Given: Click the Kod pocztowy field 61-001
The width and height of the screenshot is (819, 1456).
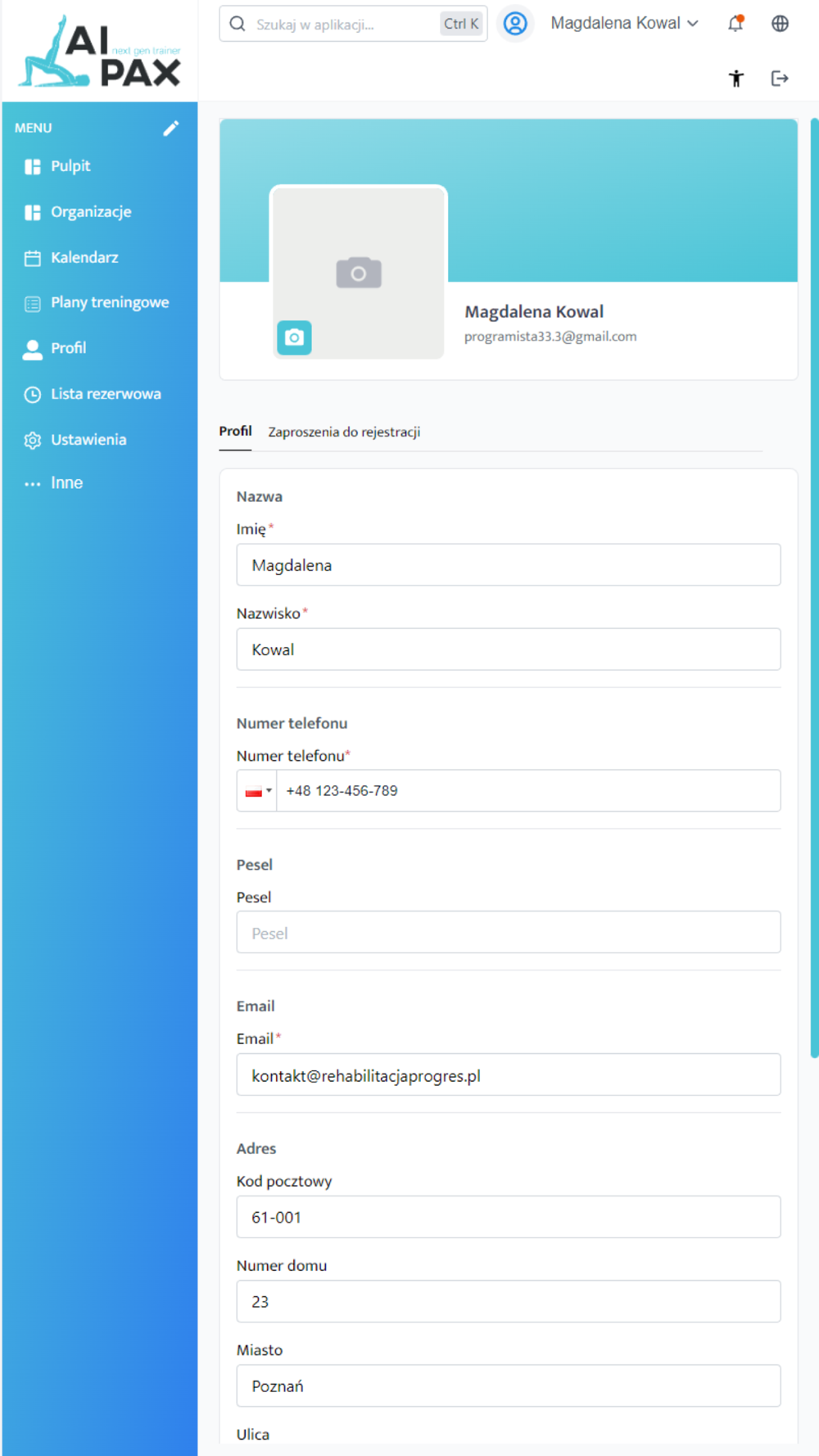Looking at the screenshot, I should (x=509, y=1217).
